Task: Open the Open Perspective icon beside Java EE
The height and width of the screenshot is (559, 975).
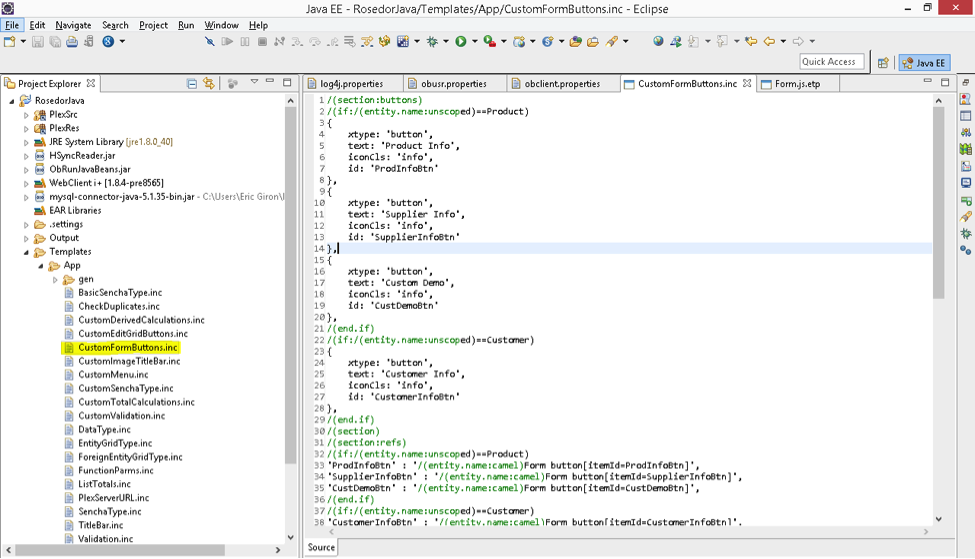Action: [883, 62]
